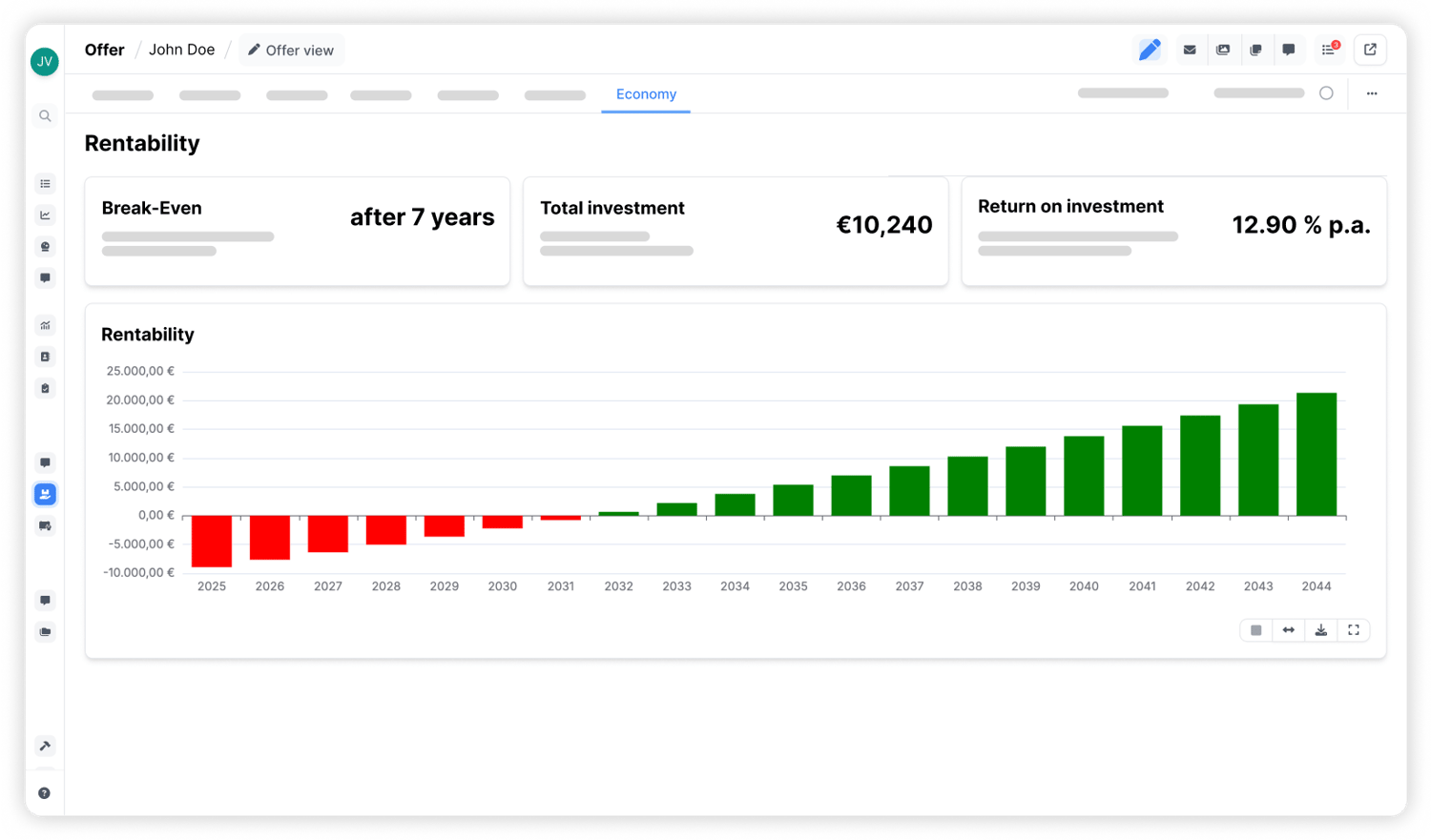Viewport: 1431px width, 840px height.
Task: Download the Rentability chart
Action: 1321,630
